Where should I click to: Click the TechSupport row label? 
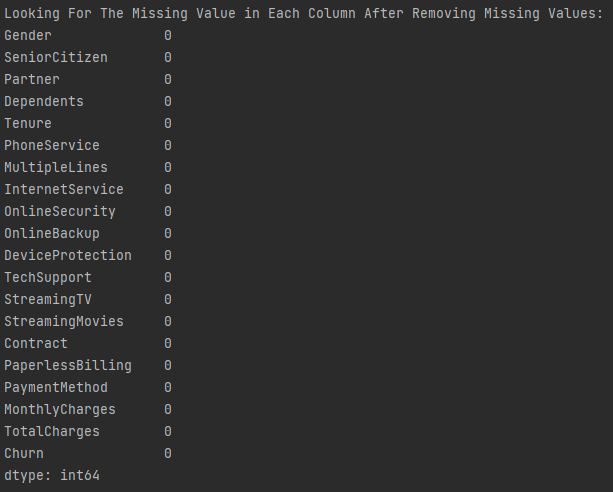pyautogui.click(x=48, y=278)
